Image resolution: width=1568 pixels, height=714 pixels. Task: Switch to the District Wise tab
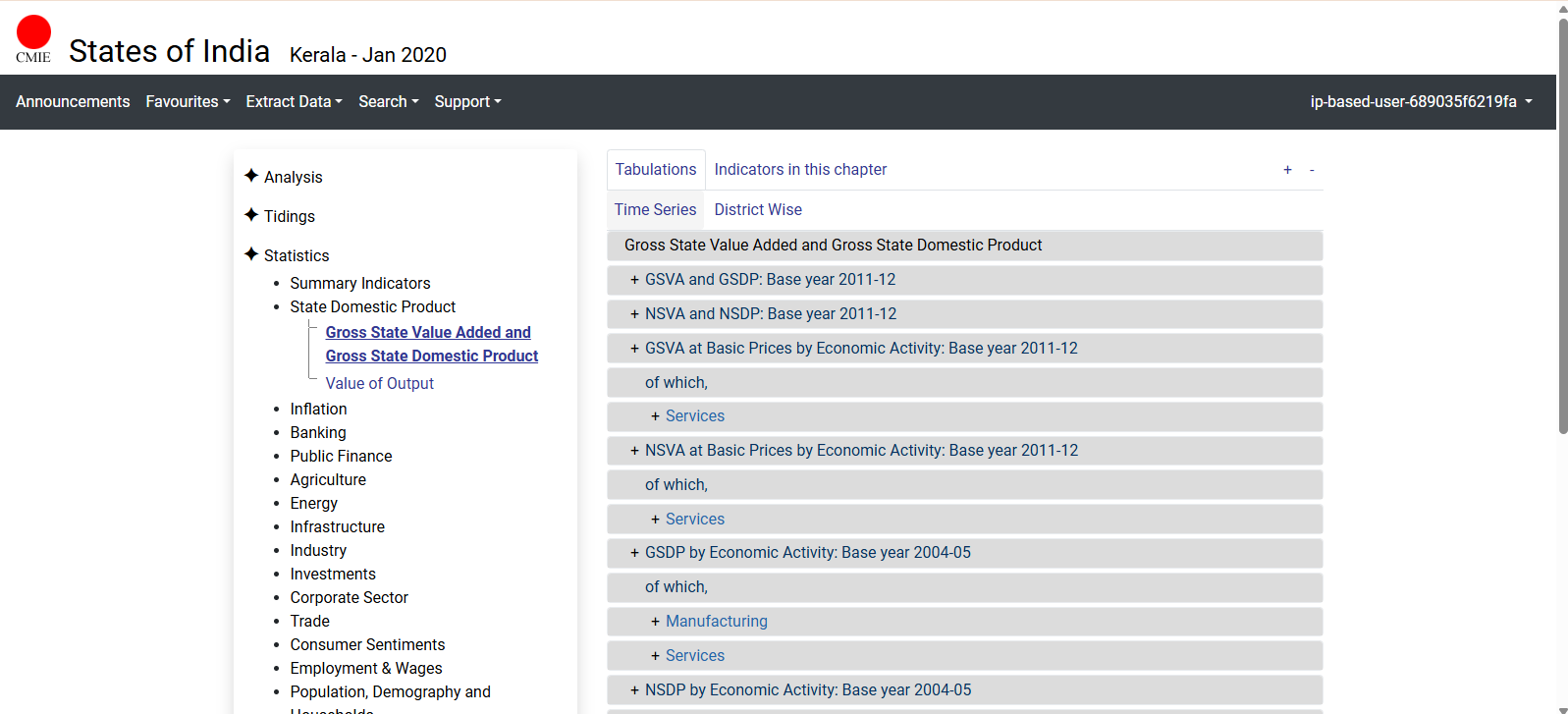[x=757, y=210]
